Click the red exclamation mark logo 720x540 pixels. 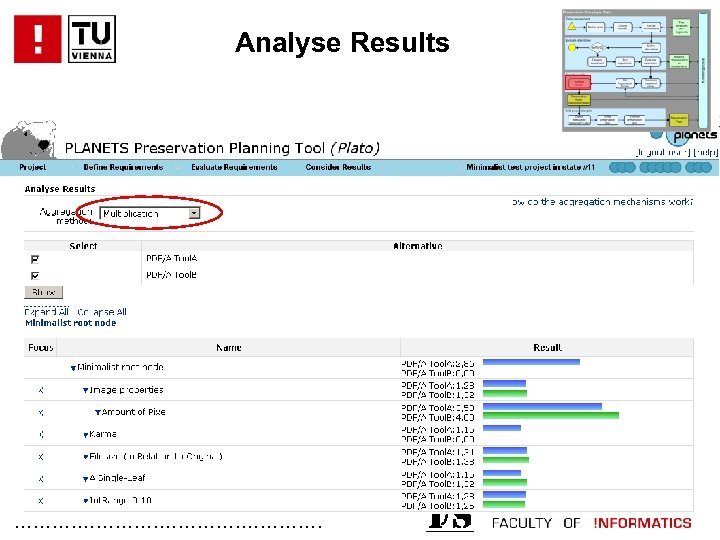[x=38, y=39]
